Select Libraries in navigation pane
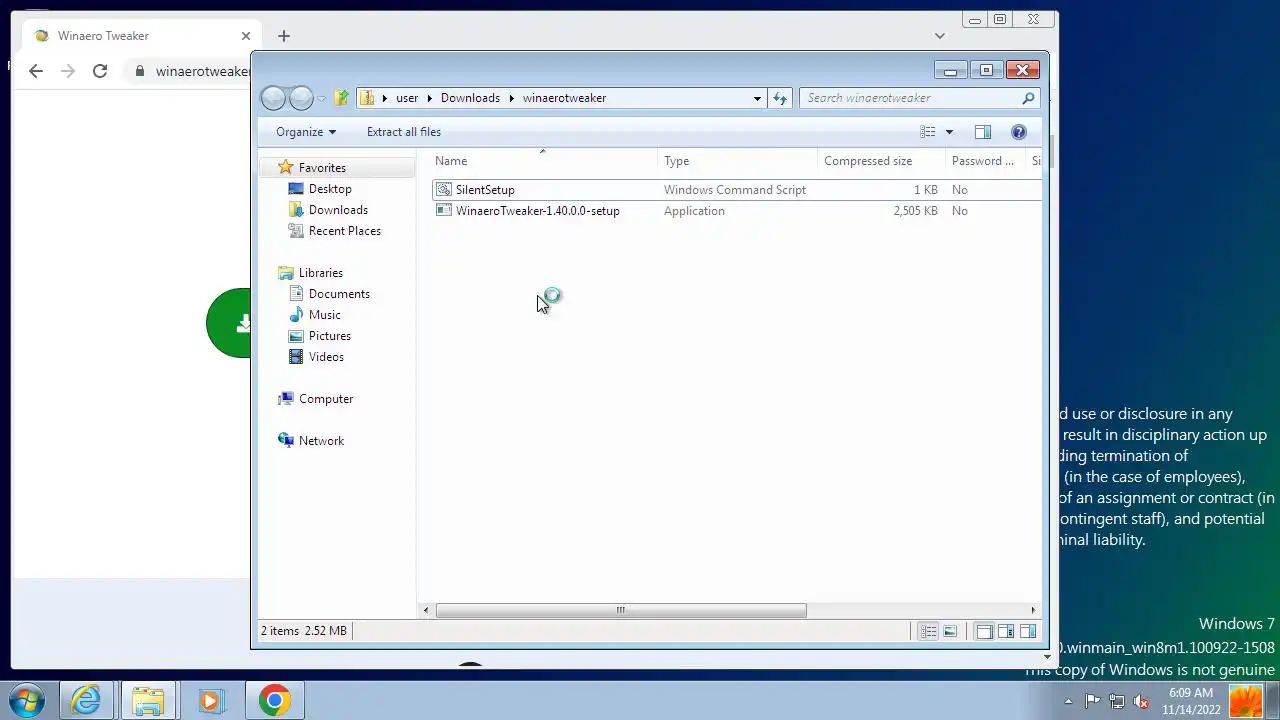Screen dimensions: 1280x720 321,273
